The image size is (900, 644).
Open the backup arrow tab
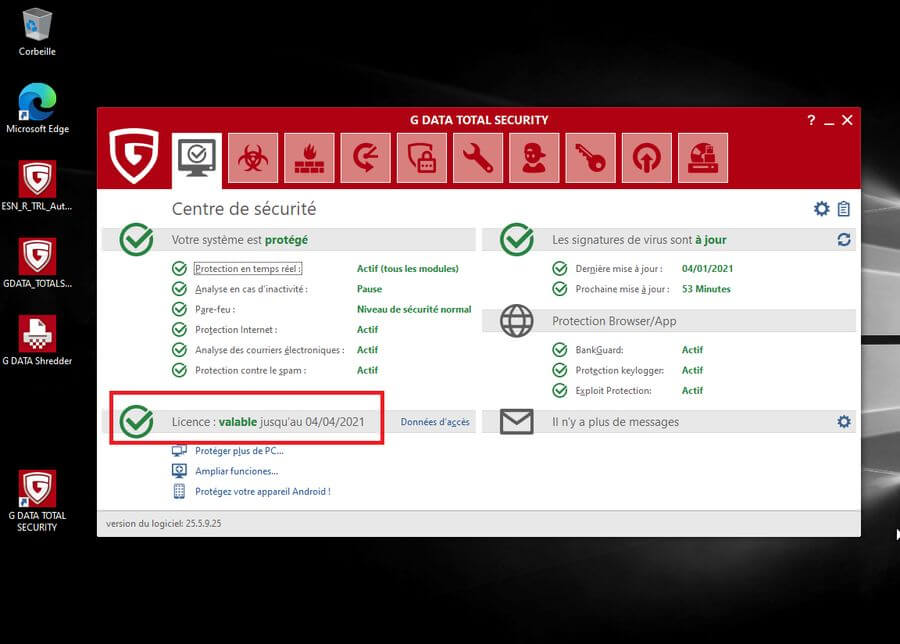(x=365, y=158)
